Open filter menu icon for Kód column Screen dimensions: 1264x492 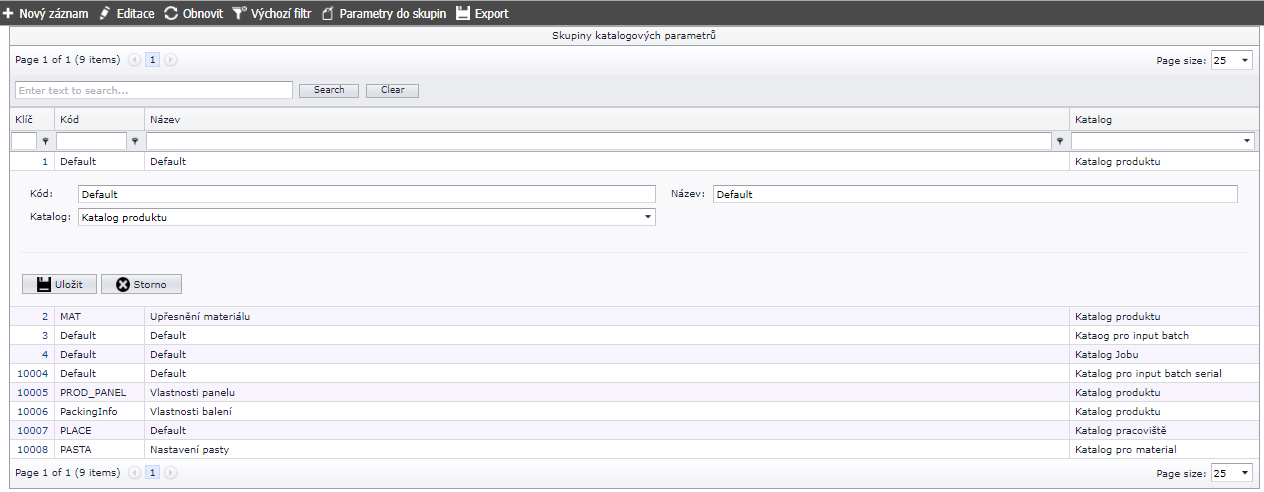(135, 141)
